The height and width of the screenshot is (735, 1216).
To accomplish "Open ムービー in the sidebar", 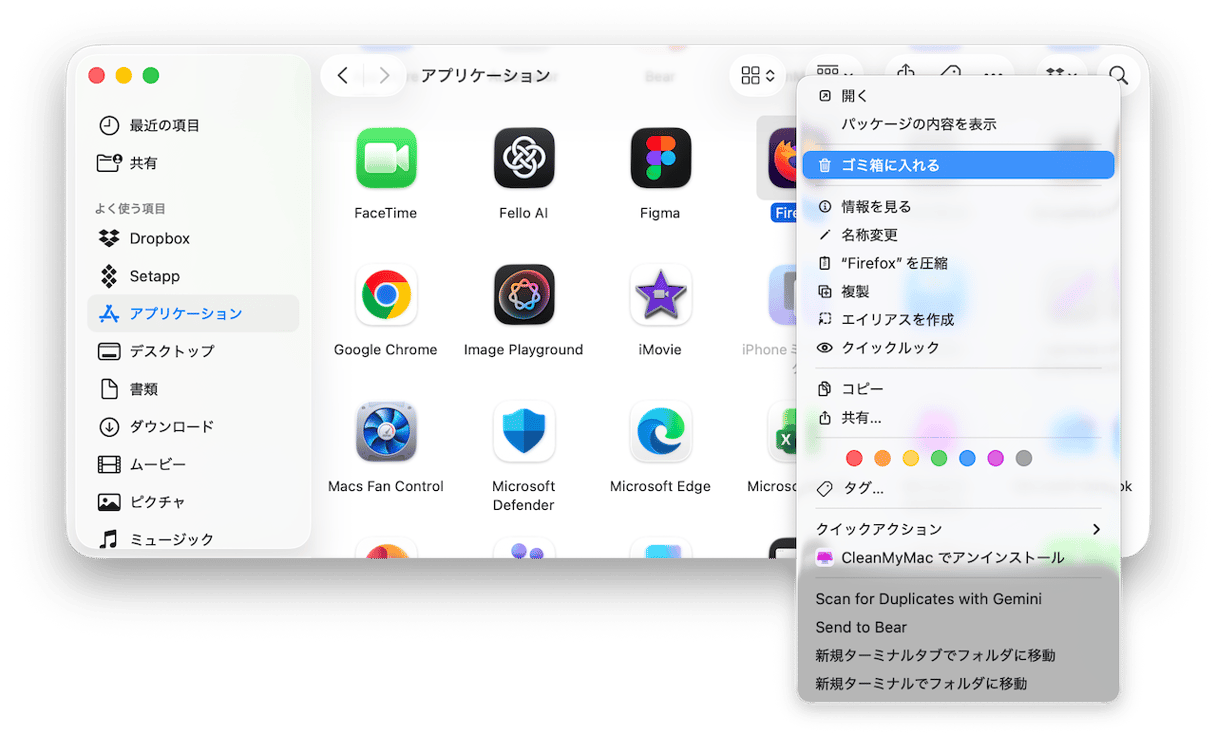I will pos(193,464).
